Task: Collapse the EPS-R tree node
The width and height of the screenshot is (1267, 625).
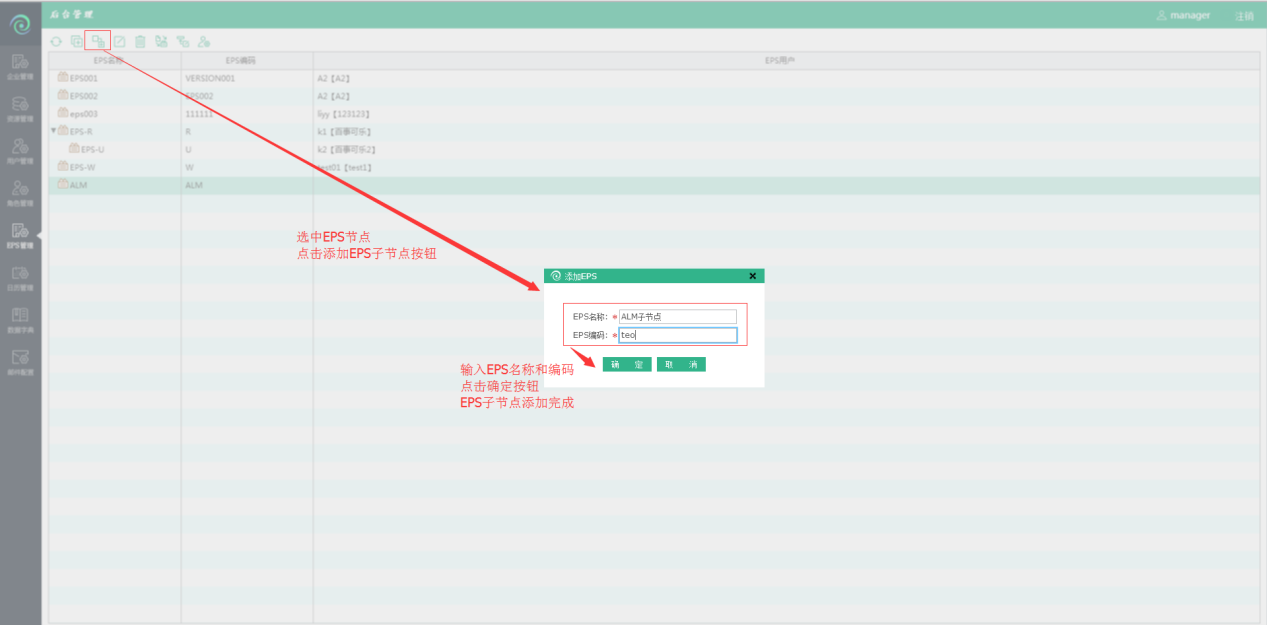Action: tap(54, 131)
